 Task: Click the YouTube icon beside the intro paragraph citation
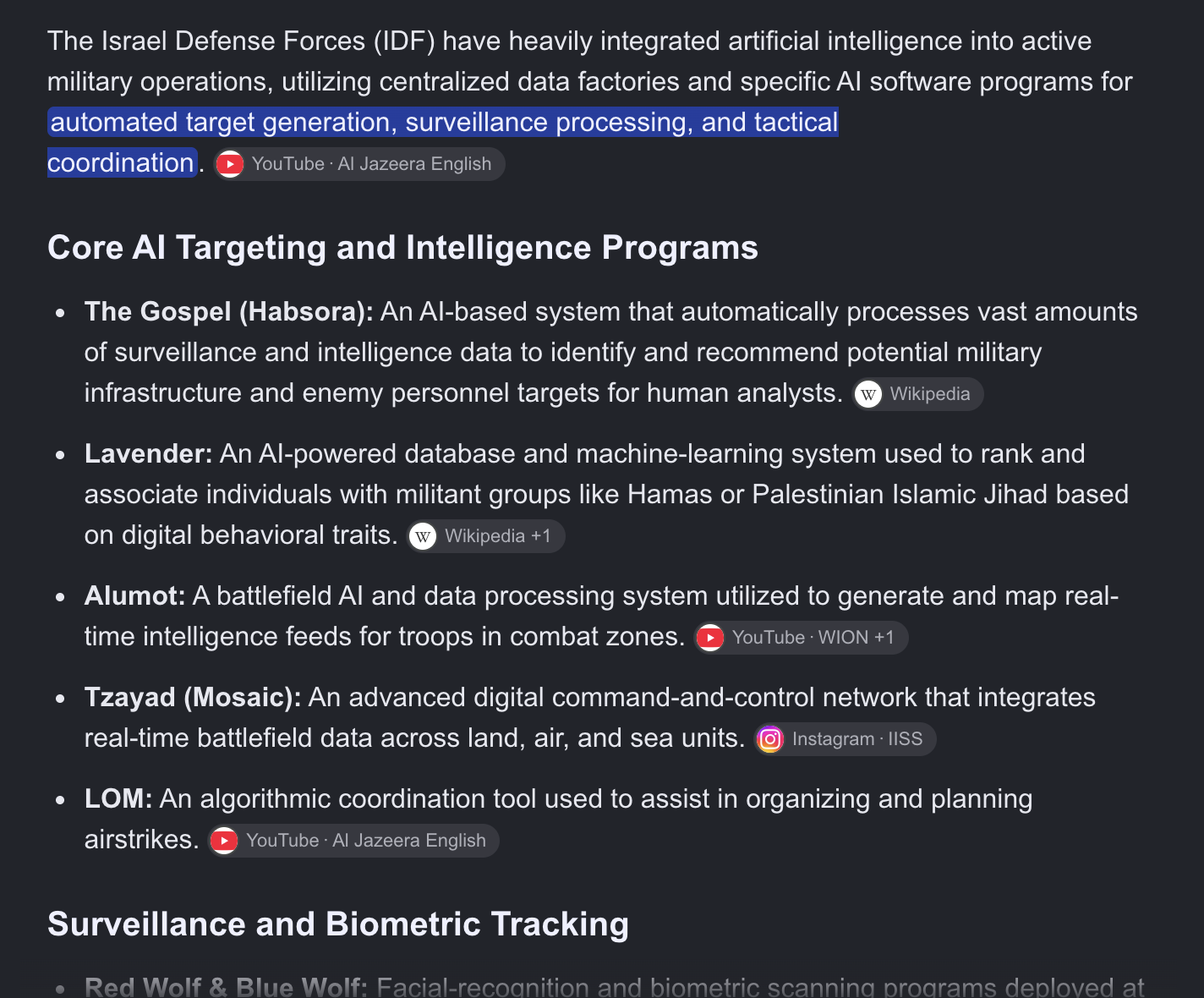point(230,164)
